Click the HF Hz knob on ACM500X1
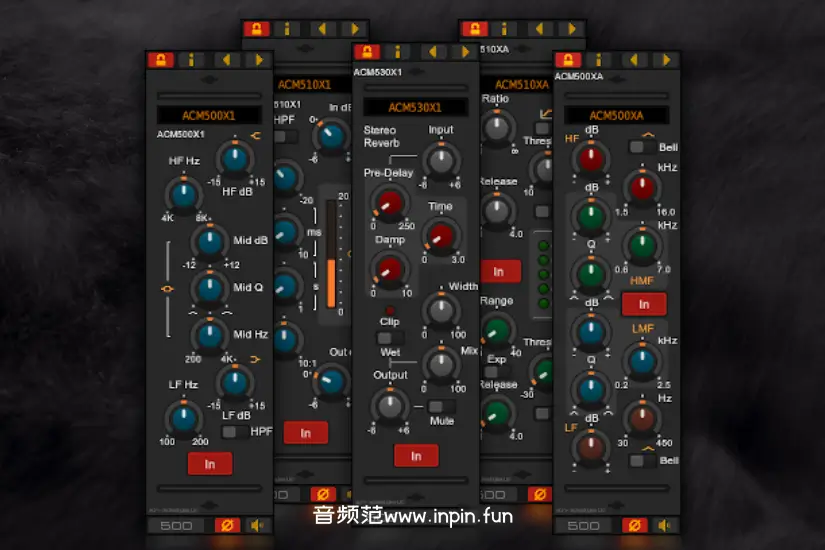This screenshot has height=550, width=825. (184, 194)
